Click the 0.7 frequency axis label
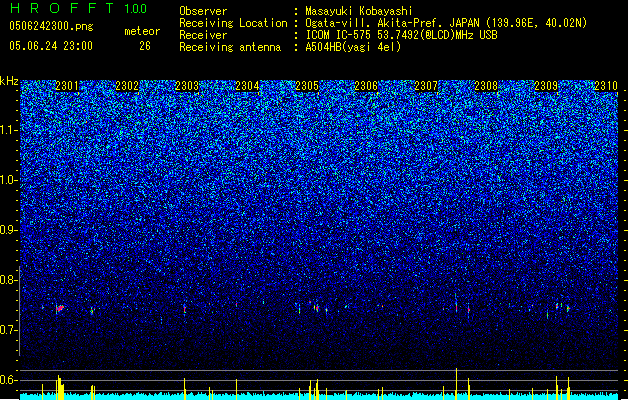The height and width of the screenshot is (400, 629). [x=9, y=330]
